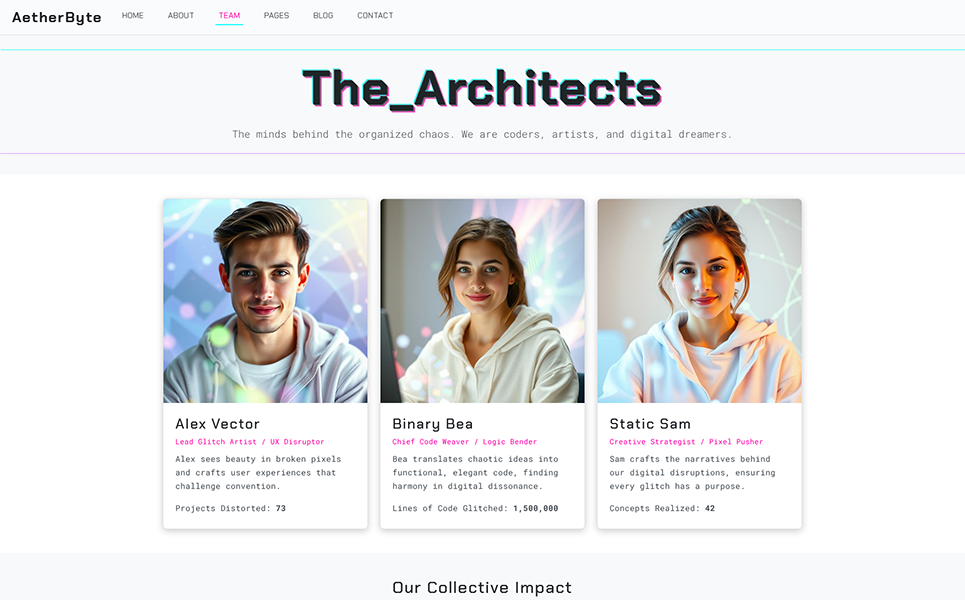965x600 pixels.
Task: Click Alex Vector's portrait photo
Action: [x=265, y=301]
